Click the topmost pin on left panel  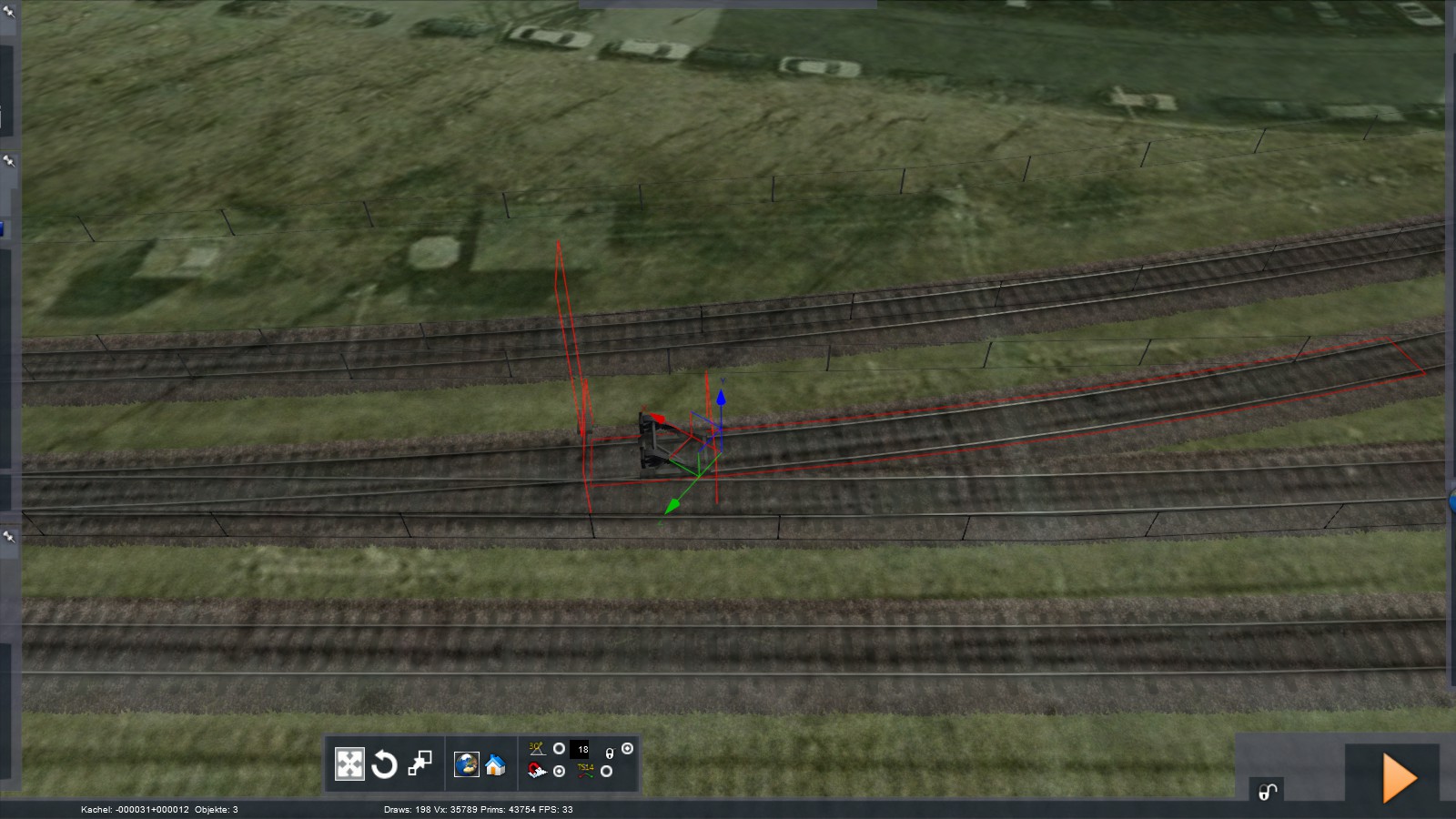click(x=9, y=12)
